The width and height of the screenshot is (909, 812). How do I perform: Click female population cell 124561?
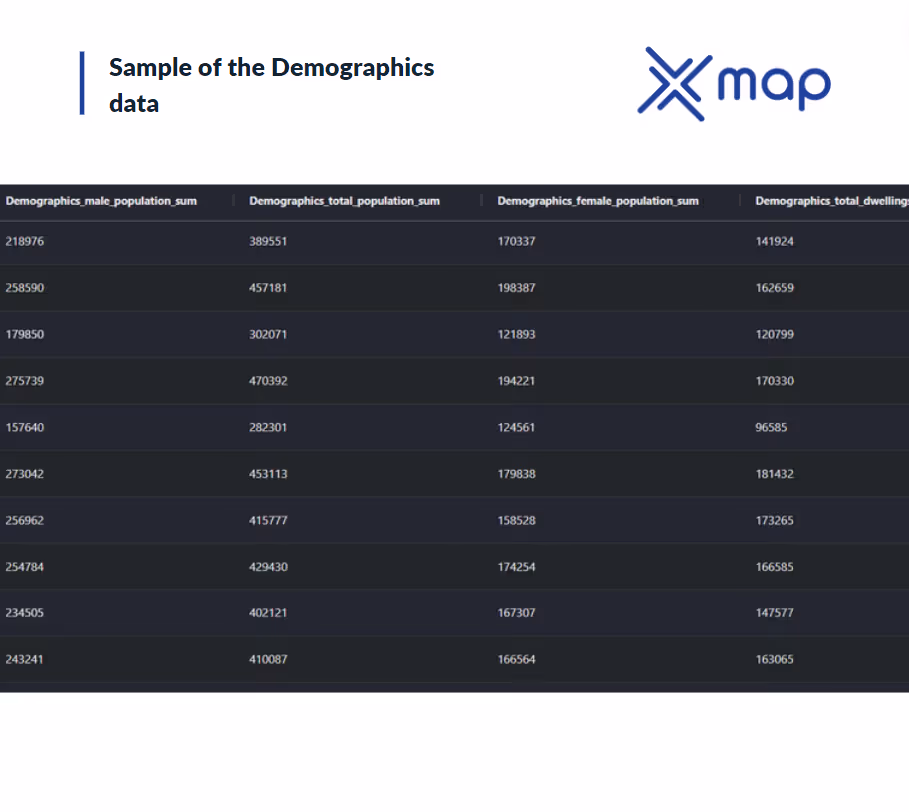click(x=517, y=427)
